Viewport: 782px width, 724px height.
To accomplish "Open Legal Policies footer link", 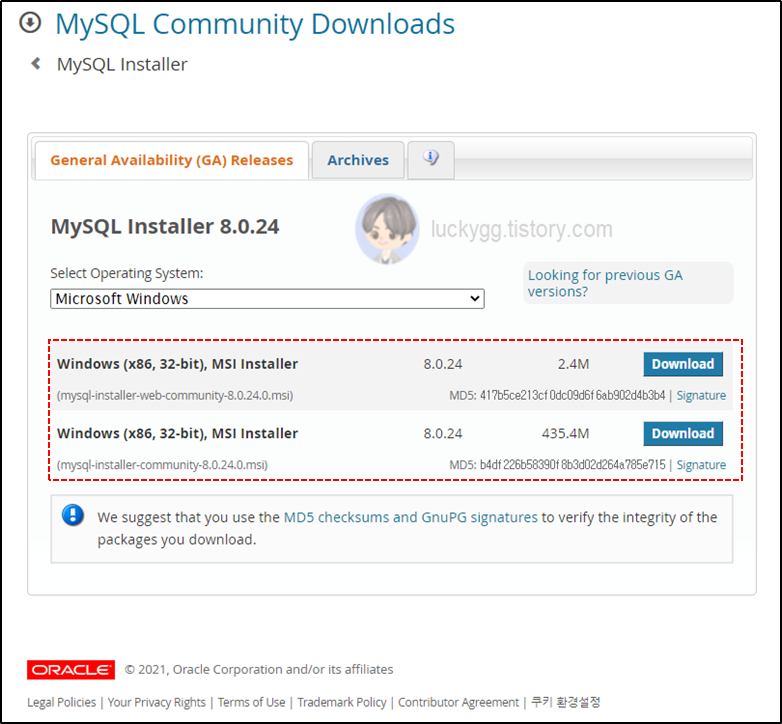I will (x=61, y=702).
